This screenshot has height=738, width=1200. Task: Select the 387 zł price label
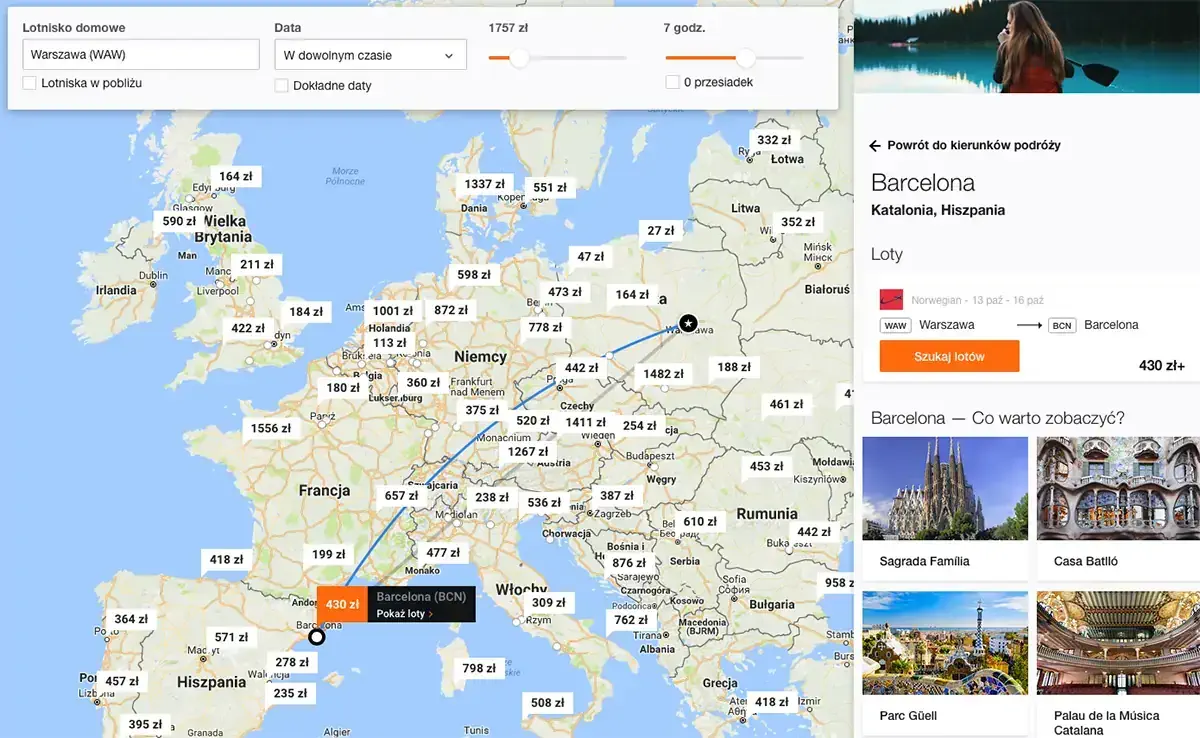[617, 497]
